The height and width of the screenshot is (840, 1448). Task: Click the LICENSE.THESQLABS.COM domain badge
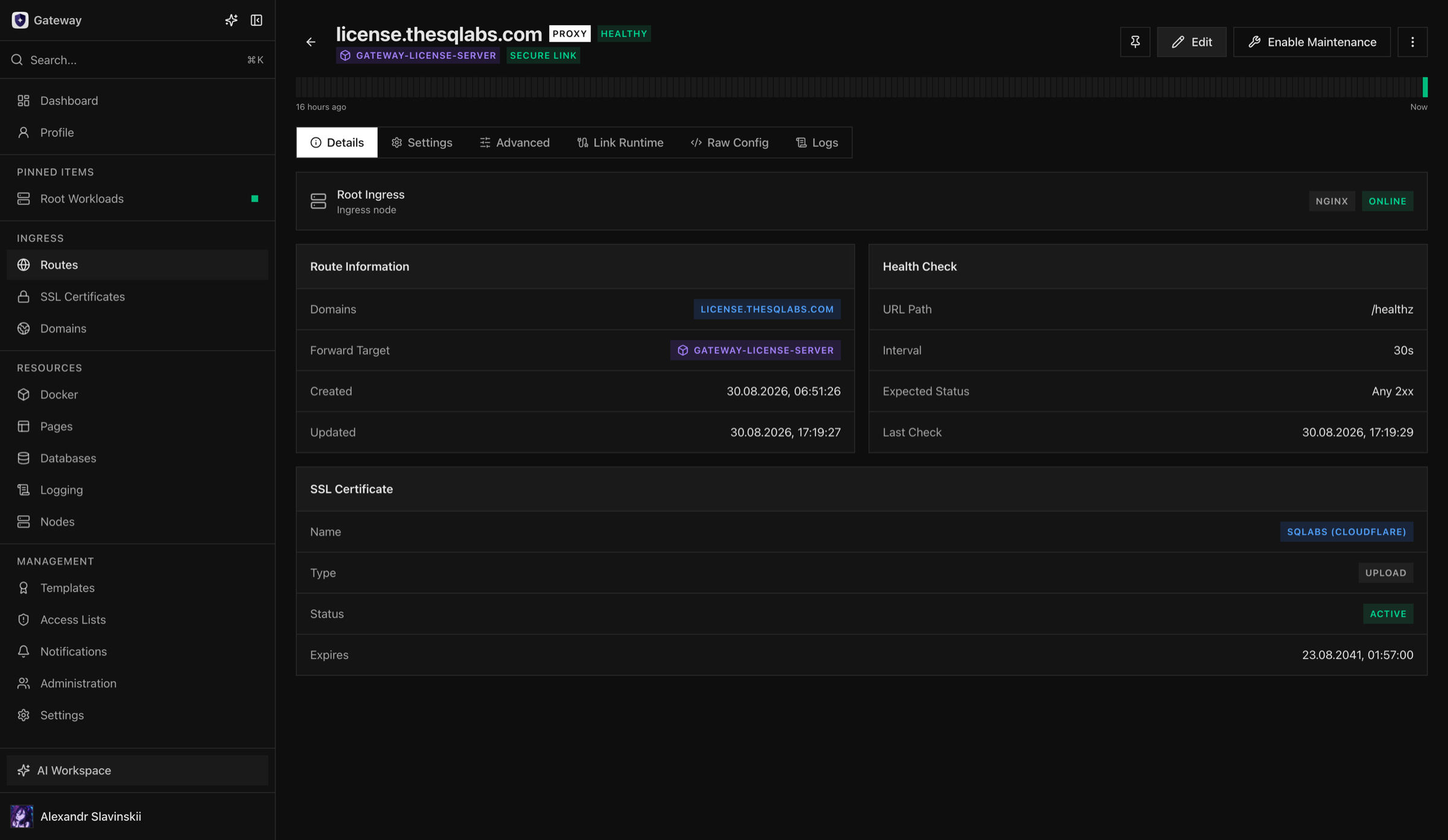click(767, 309)
